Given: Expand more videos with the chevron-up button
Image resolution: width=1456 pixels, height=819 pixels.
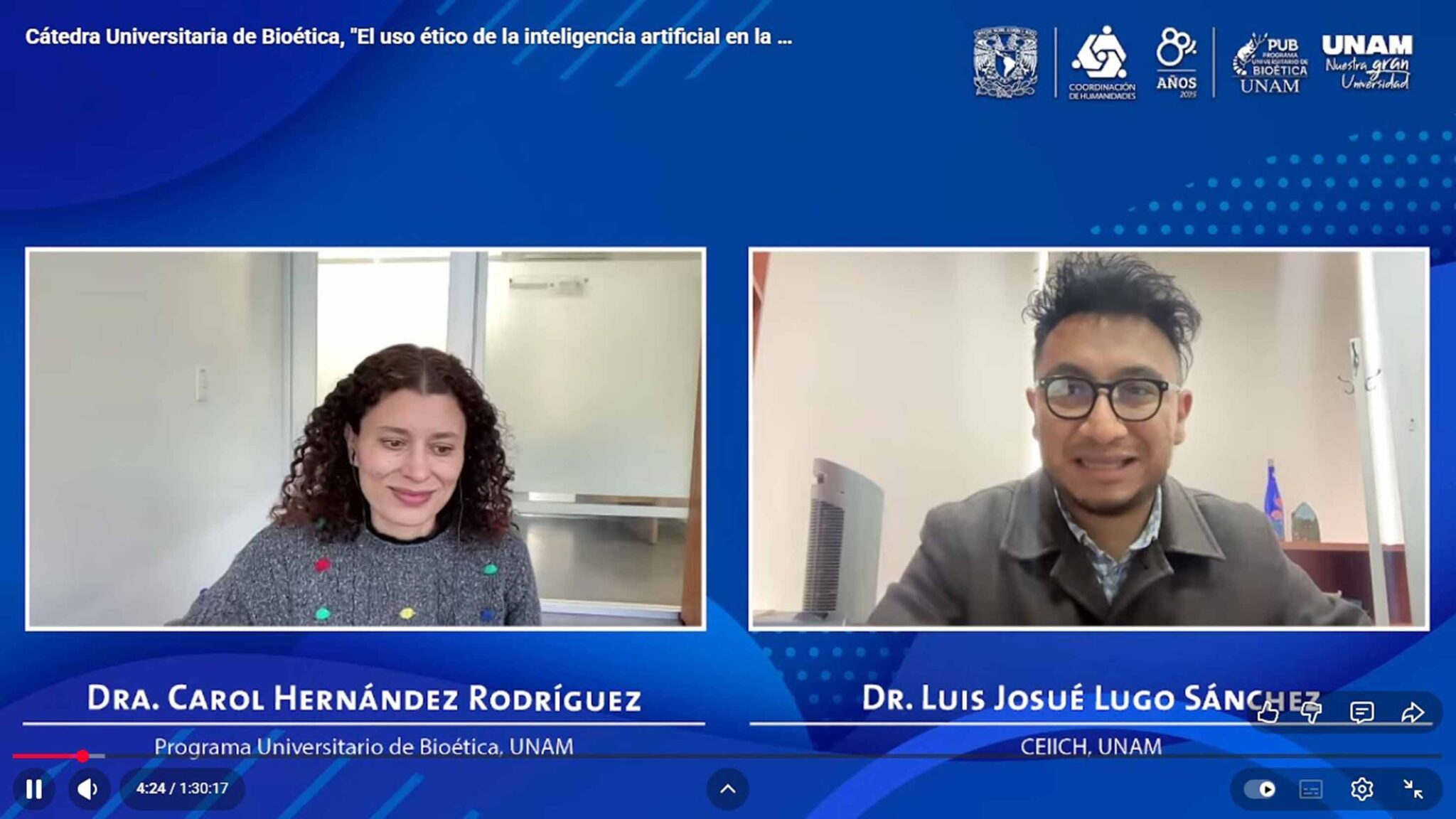Looking at the screenshot, I should [x=727, y=788].
